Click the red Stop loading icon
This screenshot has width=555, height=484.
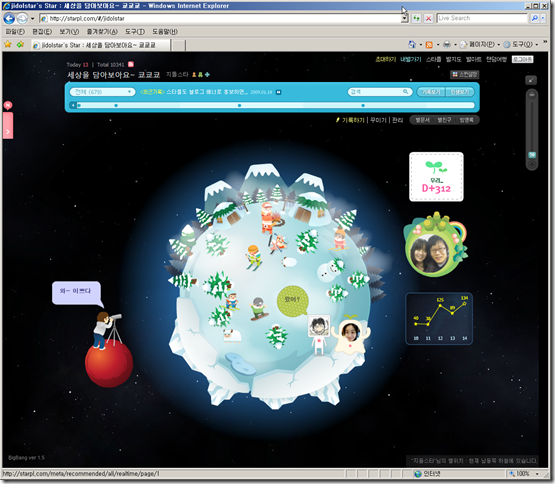point(428,18)
